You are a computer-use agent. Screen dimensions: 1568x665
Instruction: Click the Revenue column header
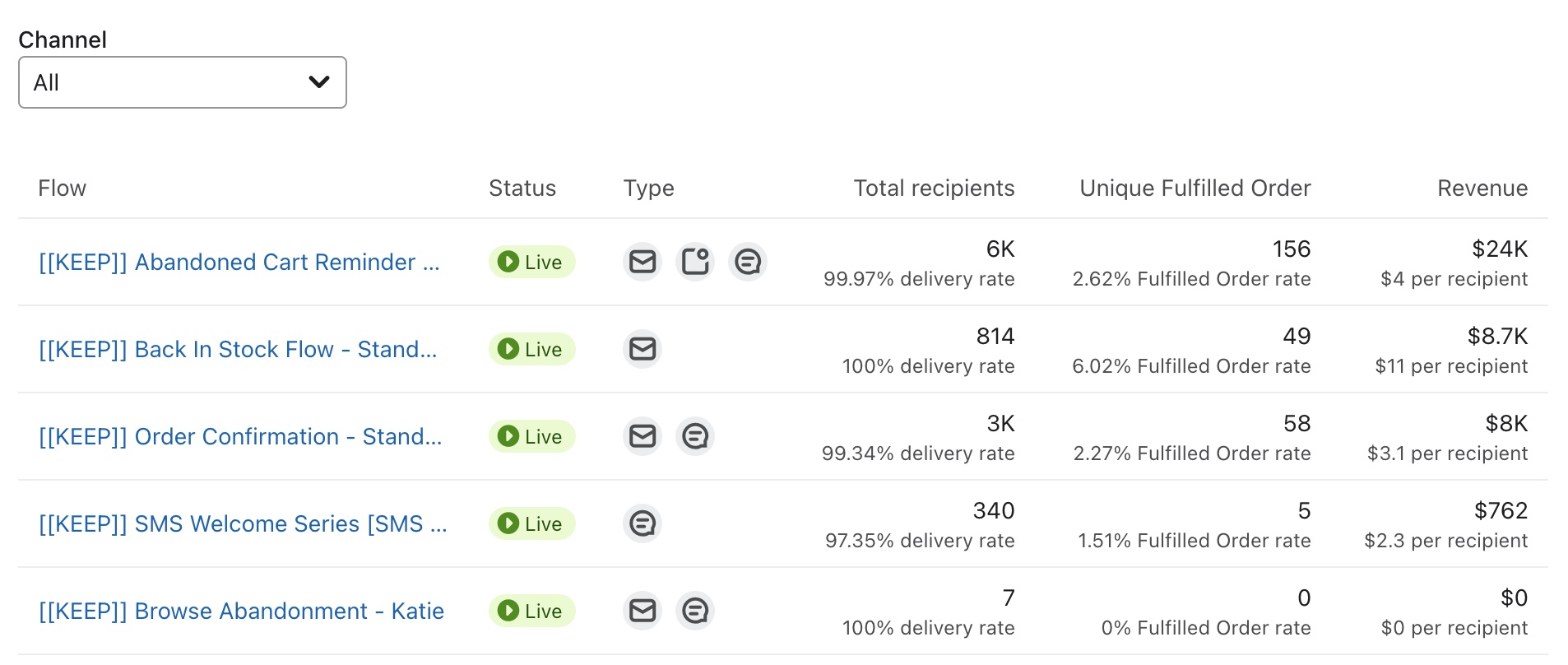coord(1482,188)
